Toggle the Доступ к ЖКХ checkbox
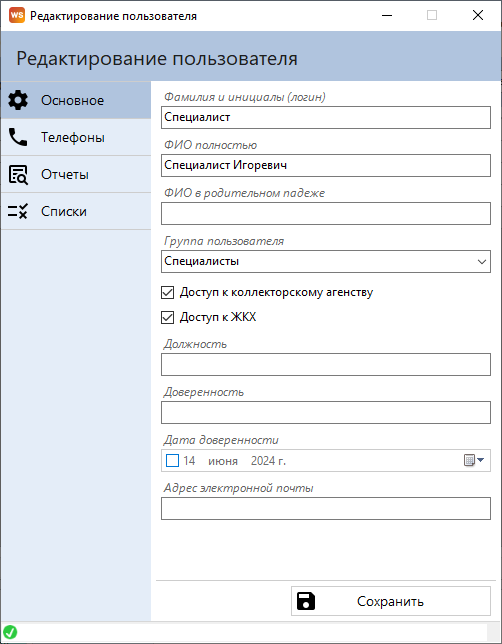Viewport: 502px width, 644px height. (x=168, y=317)
